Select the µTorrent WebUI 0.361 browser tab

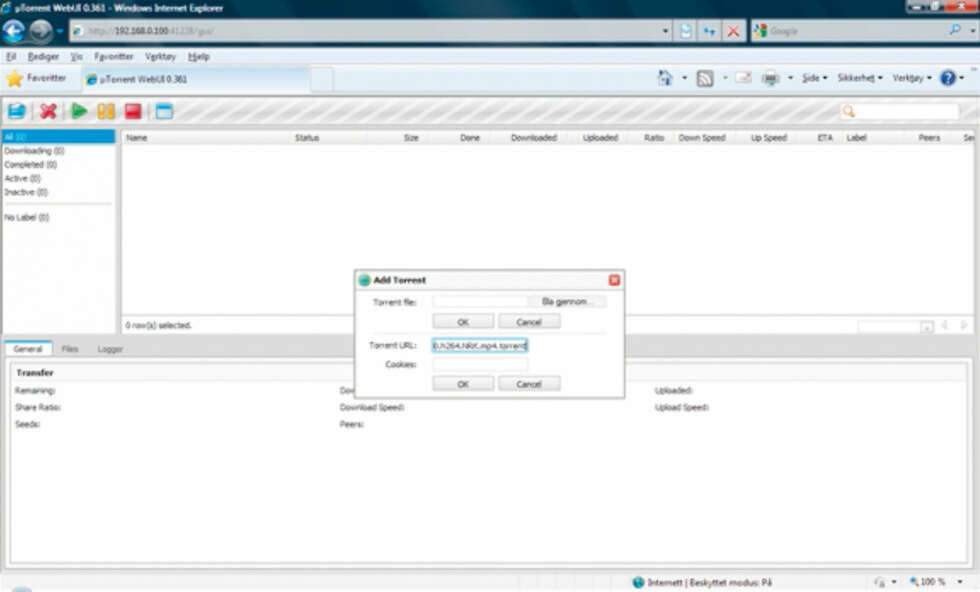click(196, 79)
